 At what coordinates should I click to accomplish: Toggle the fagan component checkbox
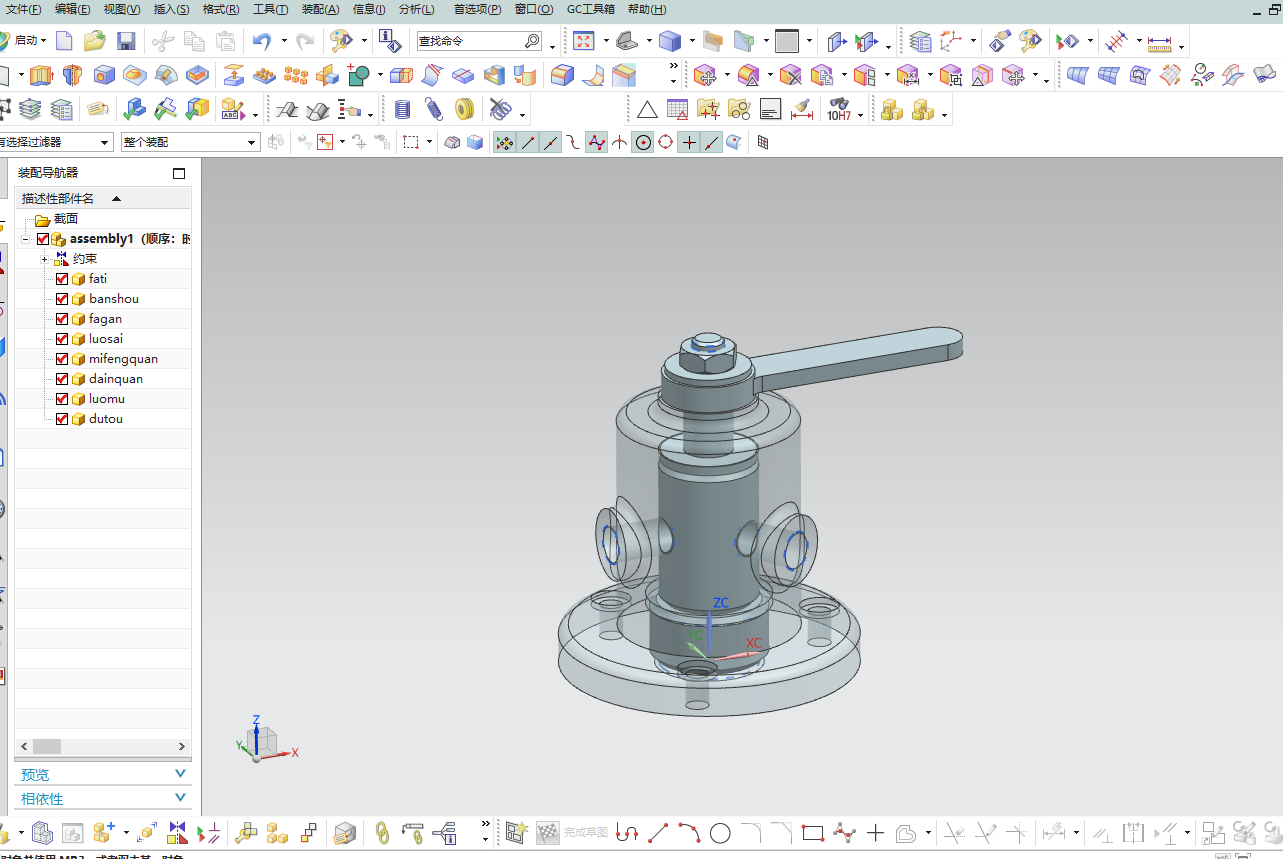pyautogui.click(x=62, y=319)
